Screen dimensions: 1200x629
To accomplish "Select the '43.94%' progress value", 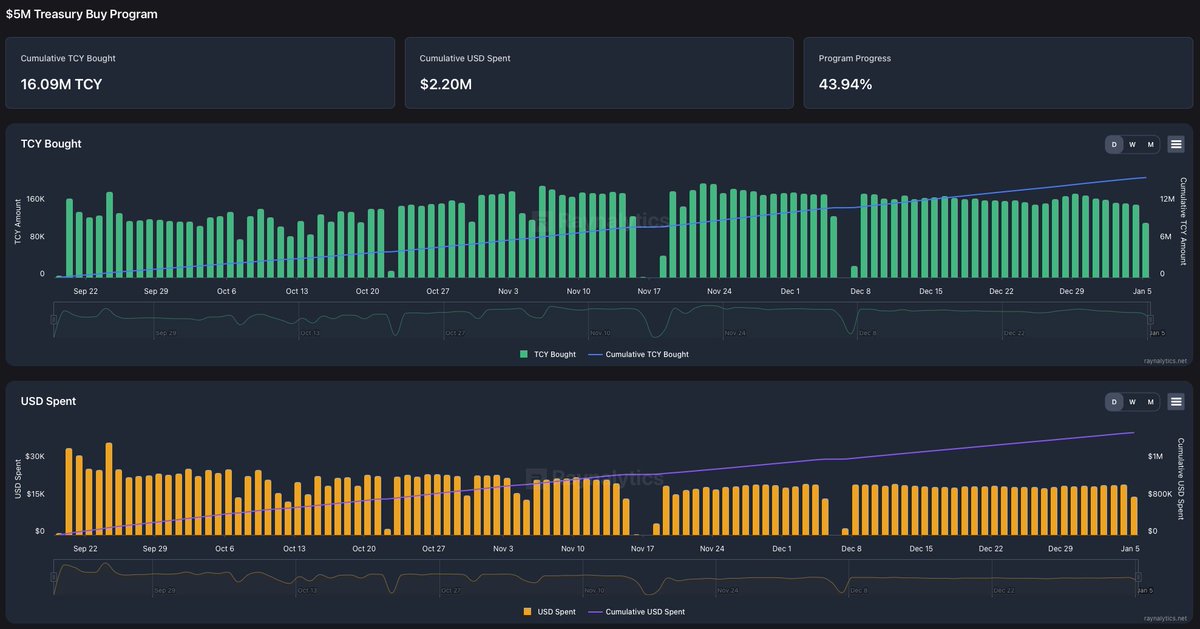I will pyautogui.click(x=845, y=84).
